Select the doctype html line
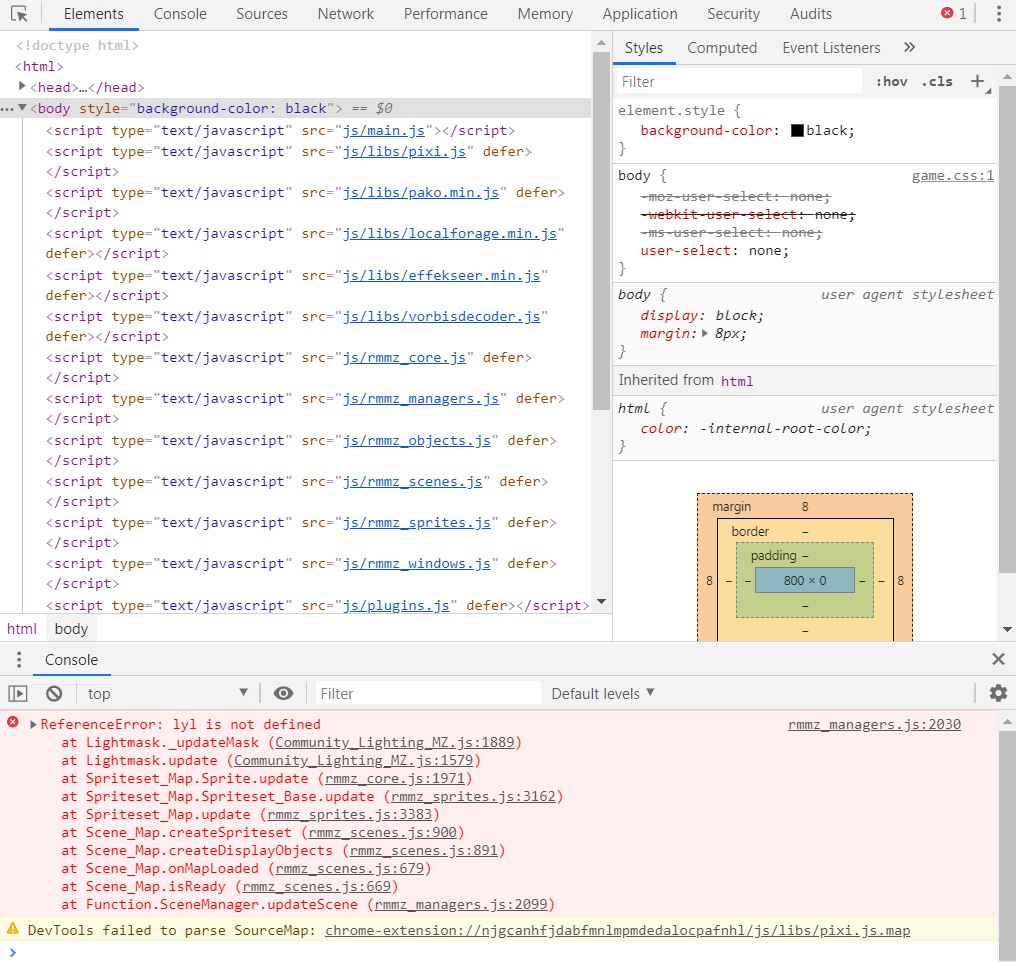The image size is (1016, 962). click(x=77, y=45)
